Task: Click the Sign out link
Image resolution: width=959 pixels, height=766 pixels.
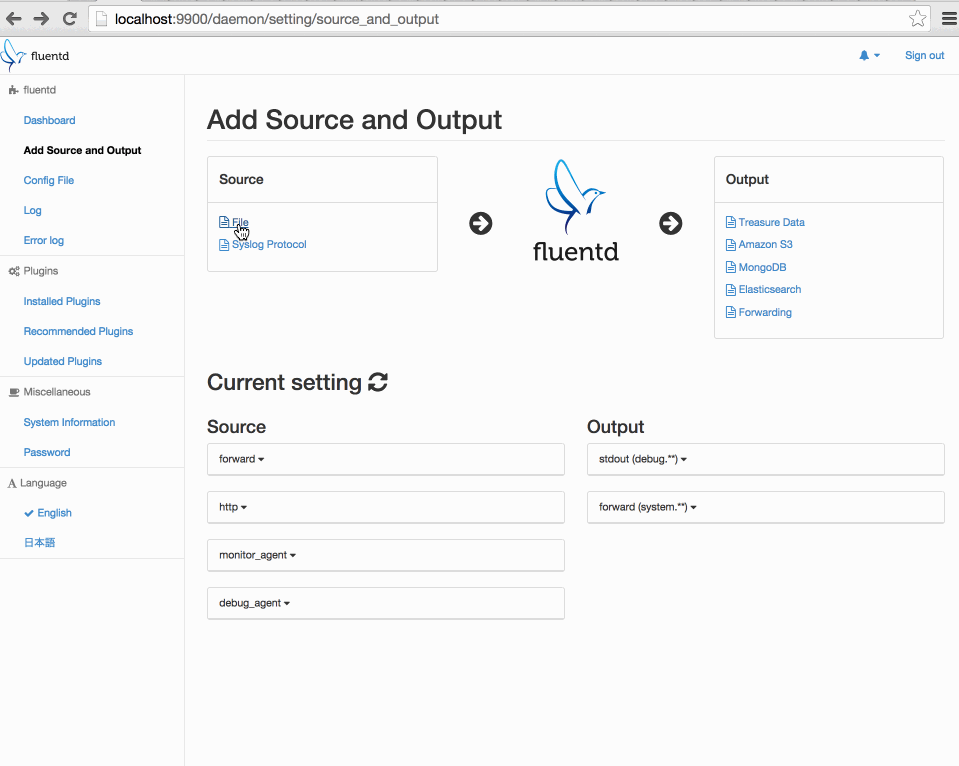Action: 925,56
